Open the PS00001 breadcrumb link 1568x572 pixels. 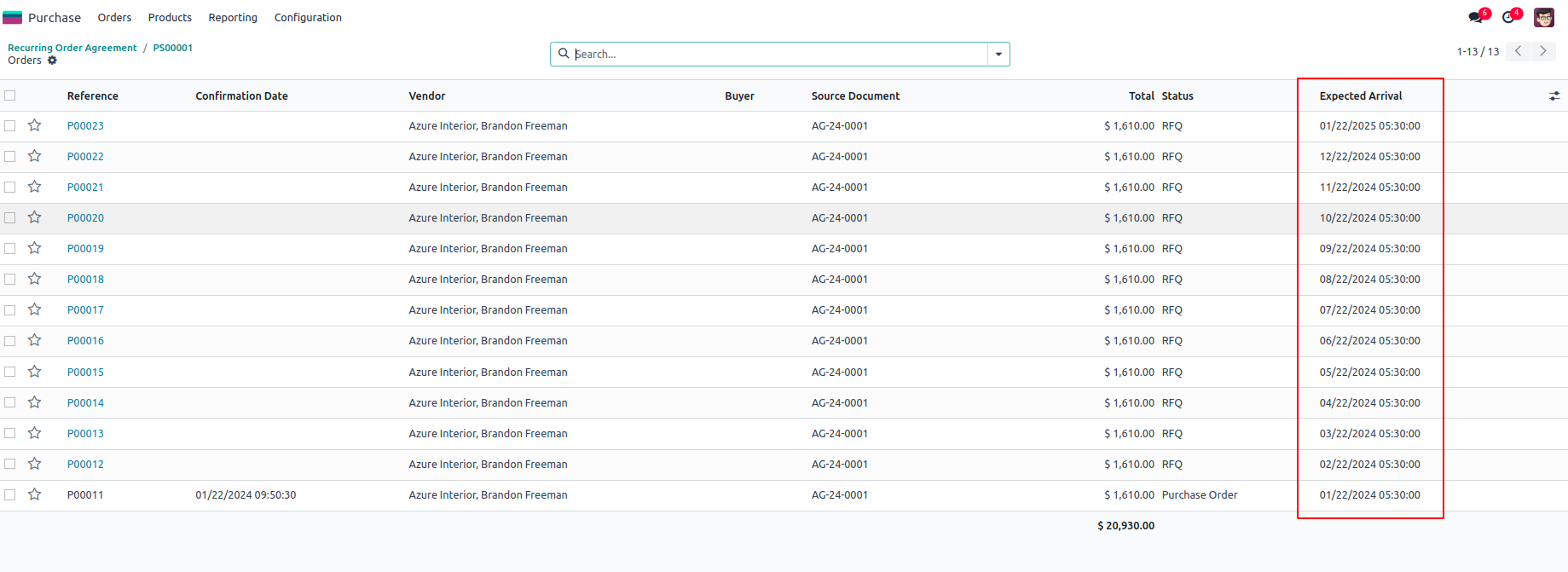173,48
